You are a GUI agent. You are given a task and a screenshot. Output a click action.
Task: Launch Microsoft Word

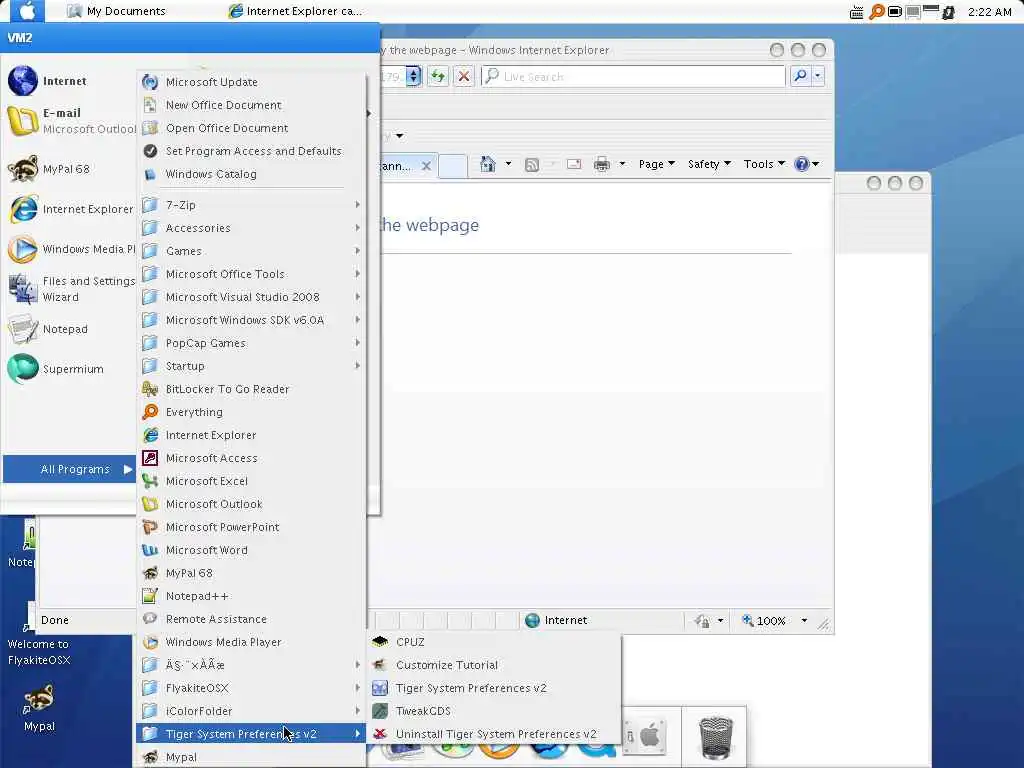(251, 550)
